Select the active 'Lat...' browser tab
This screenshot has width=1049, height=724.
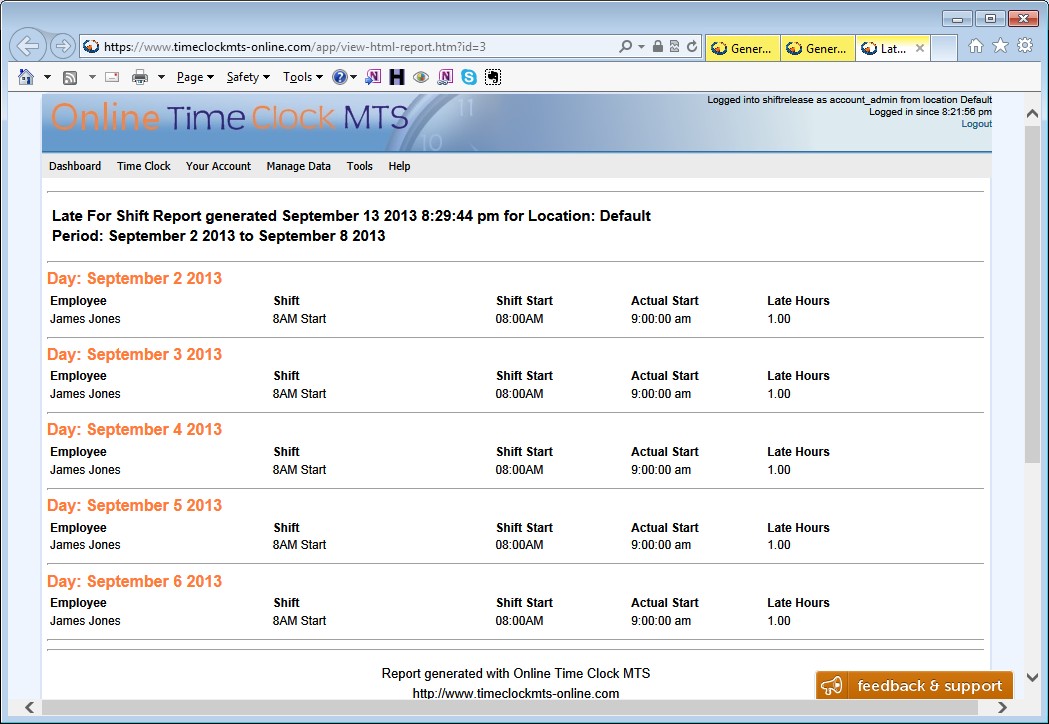click(892, 48)
